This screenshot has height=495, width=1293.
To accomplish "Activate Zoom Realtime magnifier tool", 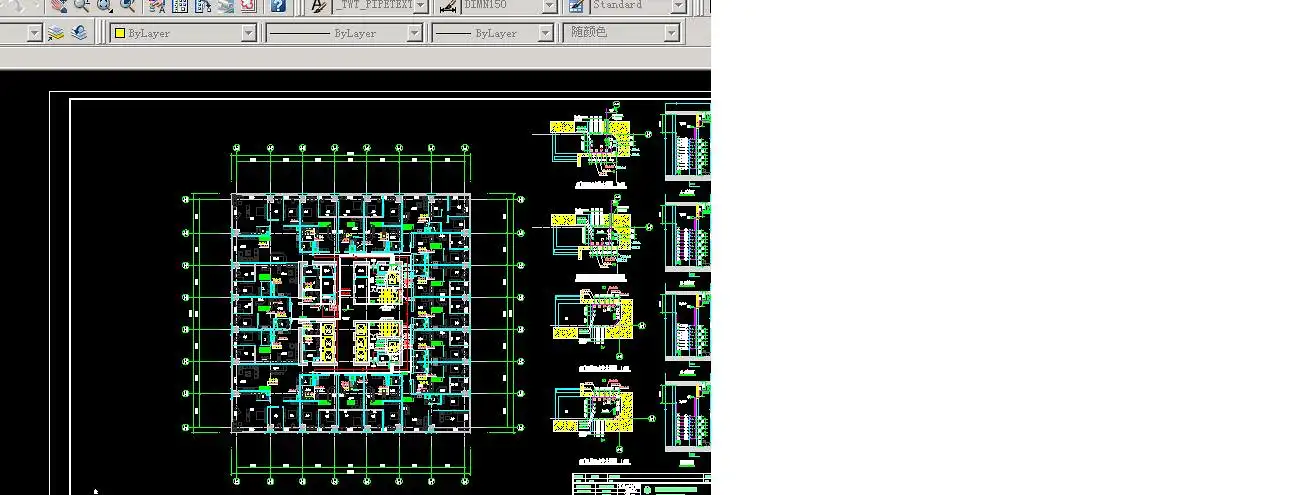I will pos(82,6).
